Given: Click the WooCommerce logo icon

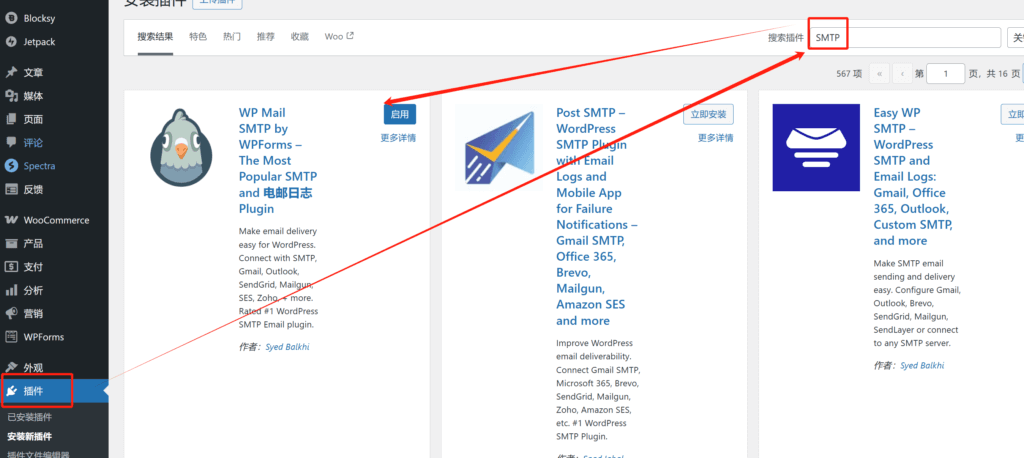Looking at the screenshot, I should pos(11,220).
